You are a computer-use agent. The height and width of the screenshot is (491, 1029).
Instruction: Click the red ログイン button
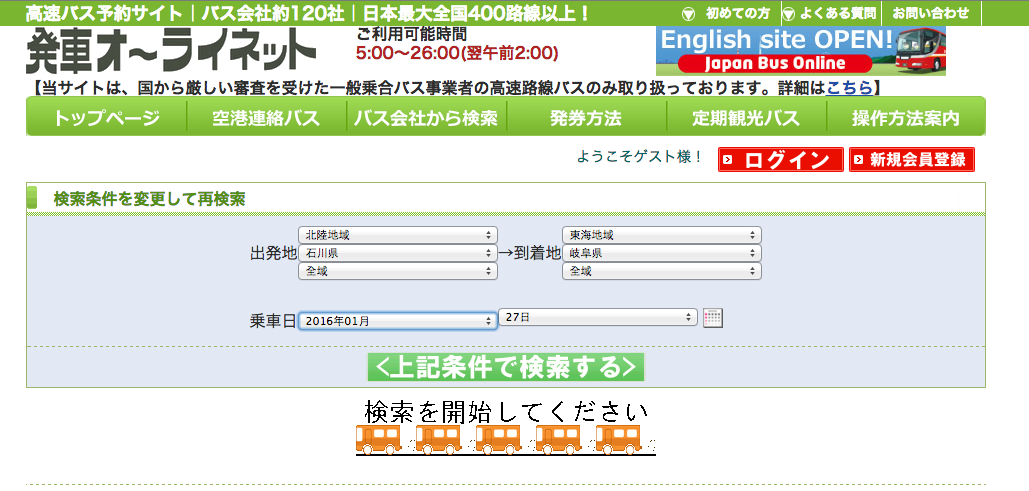coord(781,160)
